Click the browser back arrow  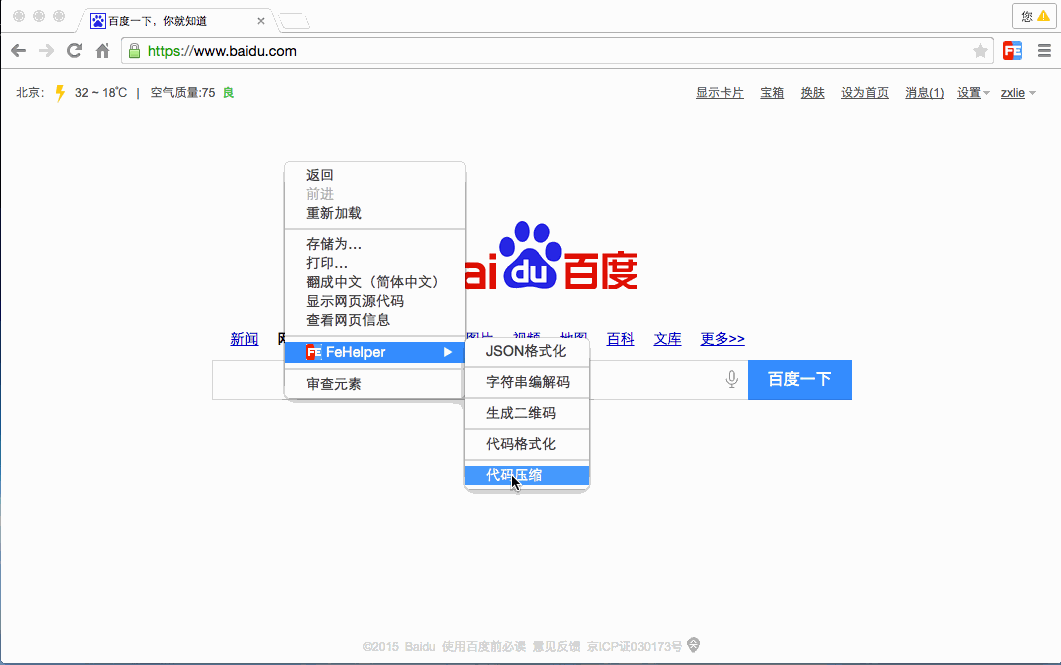19,51
